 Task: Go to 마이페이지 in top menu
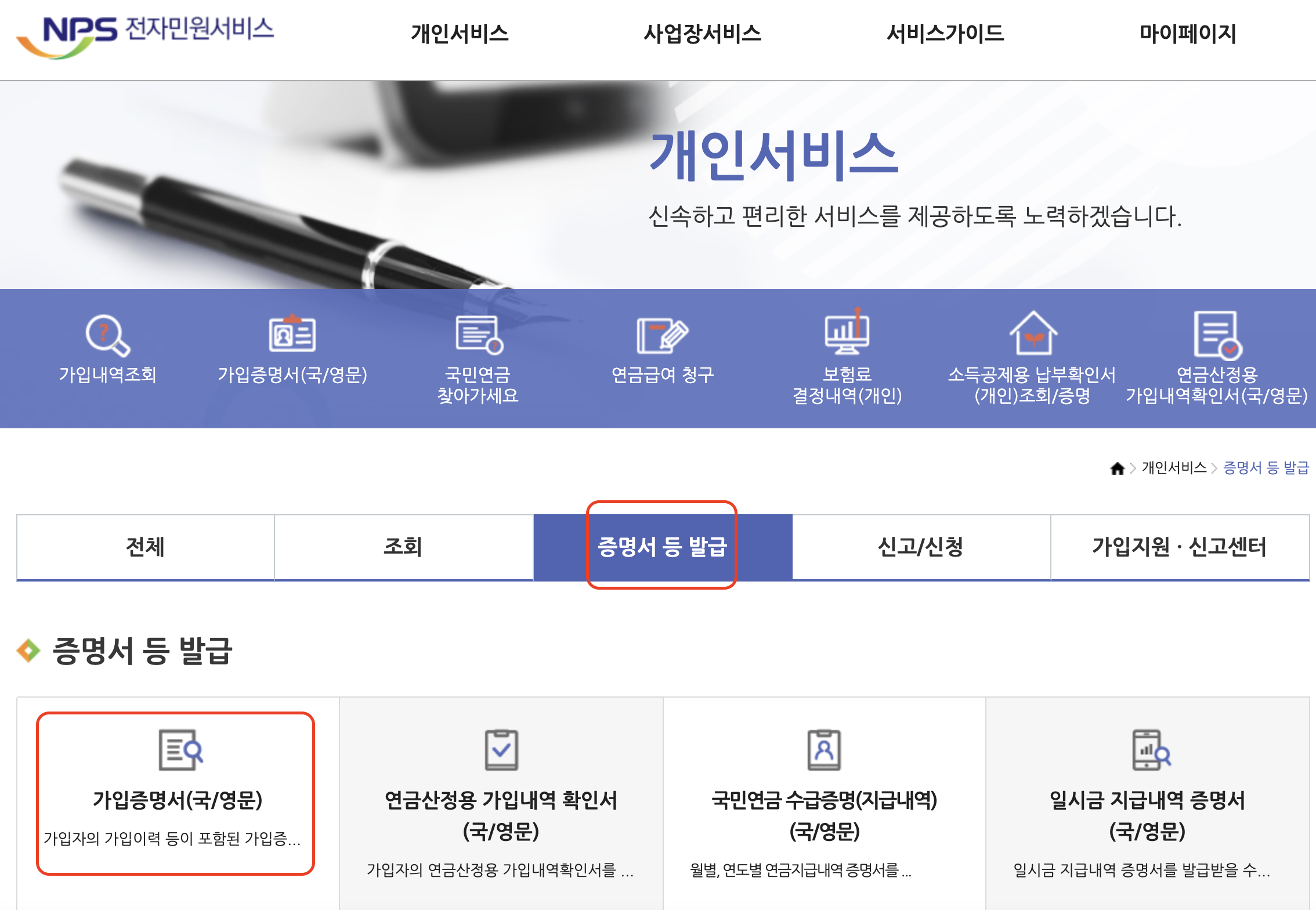pyautogui.click(x=1188, y=34)
